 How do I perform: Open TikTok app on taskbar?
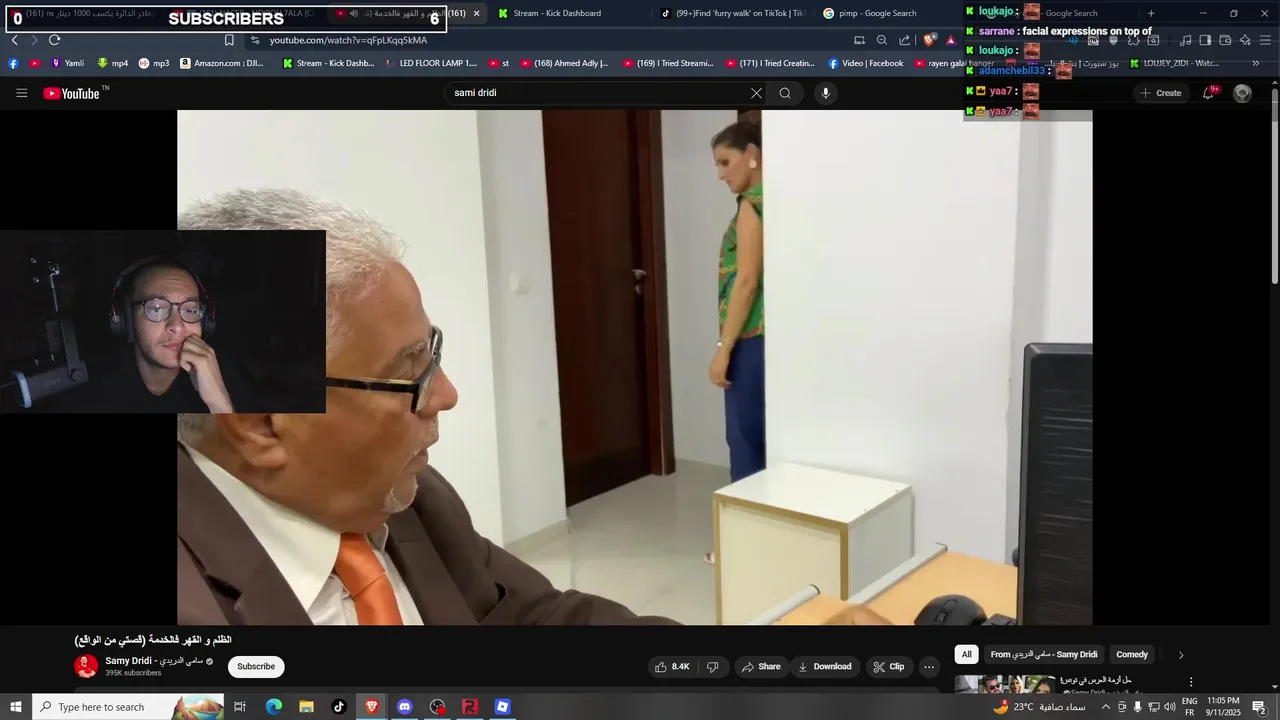(x=339, y=707)
